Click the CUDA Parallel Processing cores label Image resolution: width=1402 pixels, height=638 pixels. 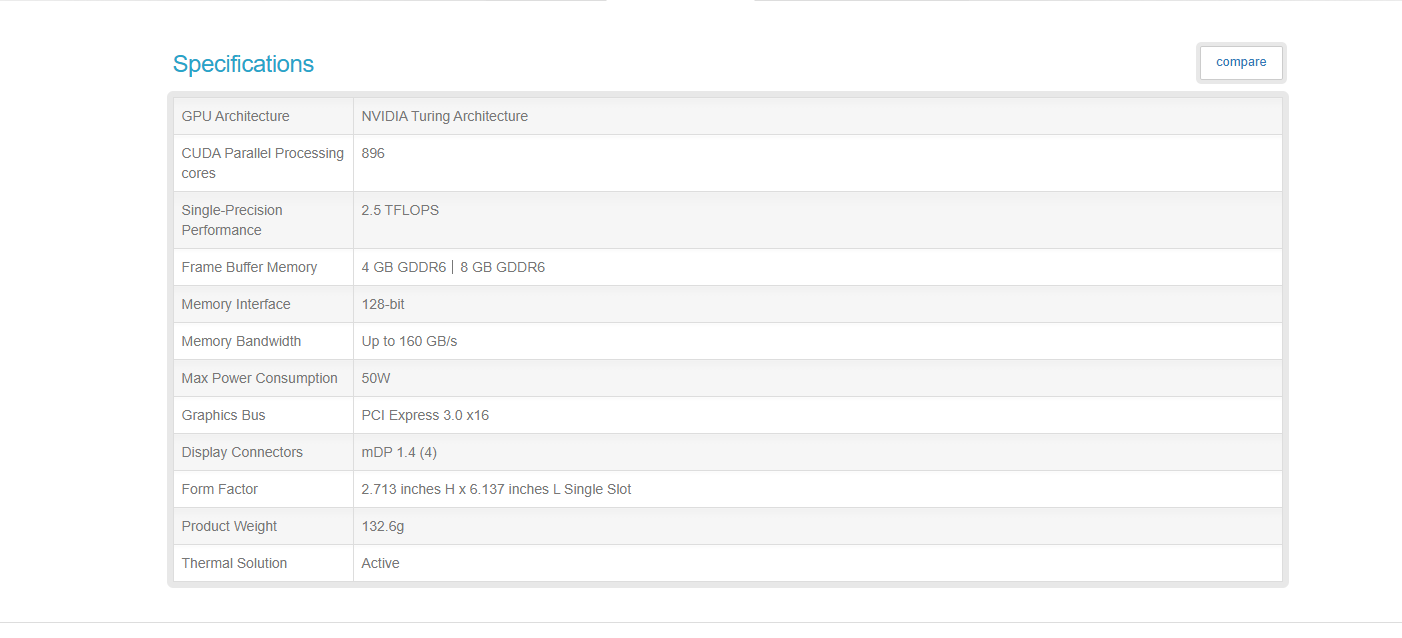pos(262,163)
